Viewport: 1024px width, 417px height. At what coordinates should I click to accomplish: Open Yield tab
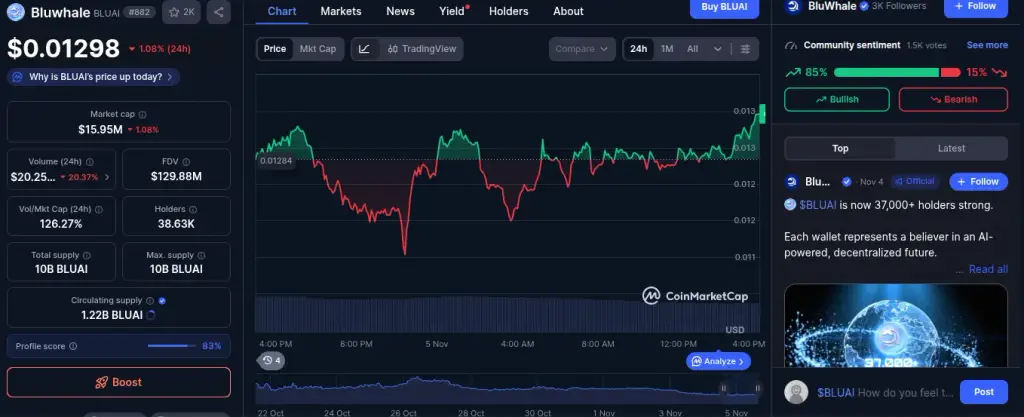coord(453,11)
